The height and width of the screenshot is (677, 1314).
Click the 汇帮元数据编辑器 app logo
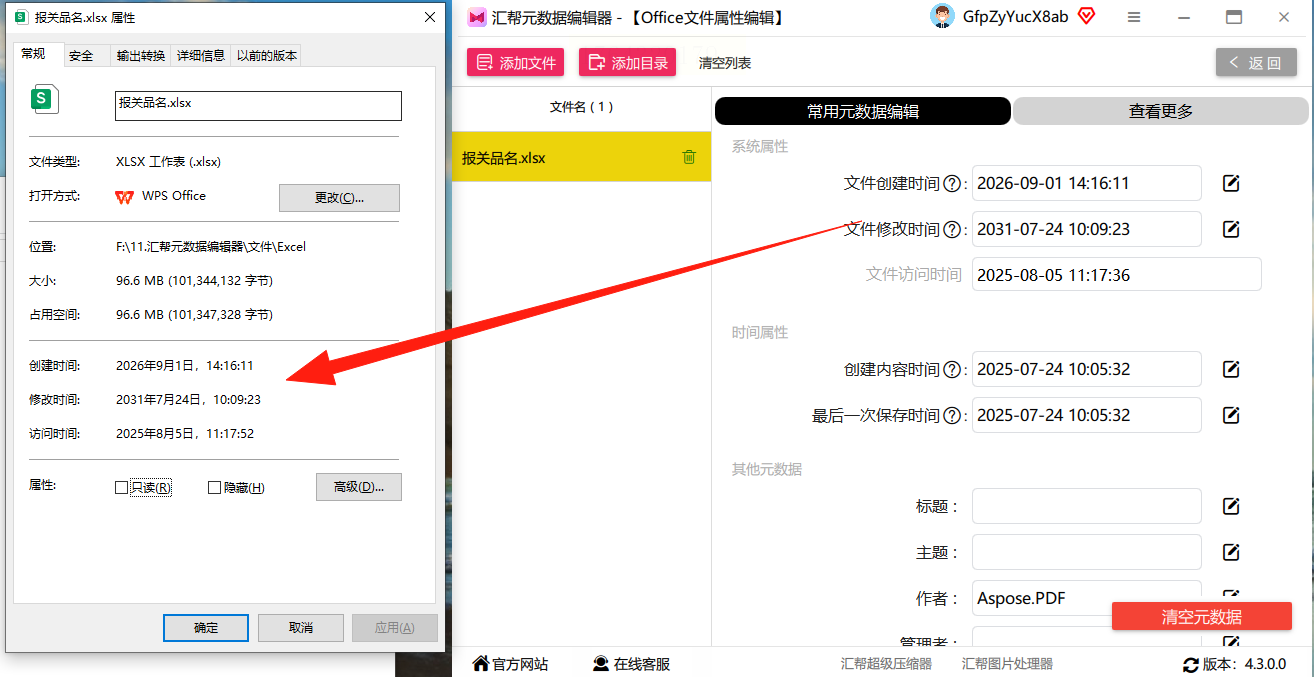477,17
